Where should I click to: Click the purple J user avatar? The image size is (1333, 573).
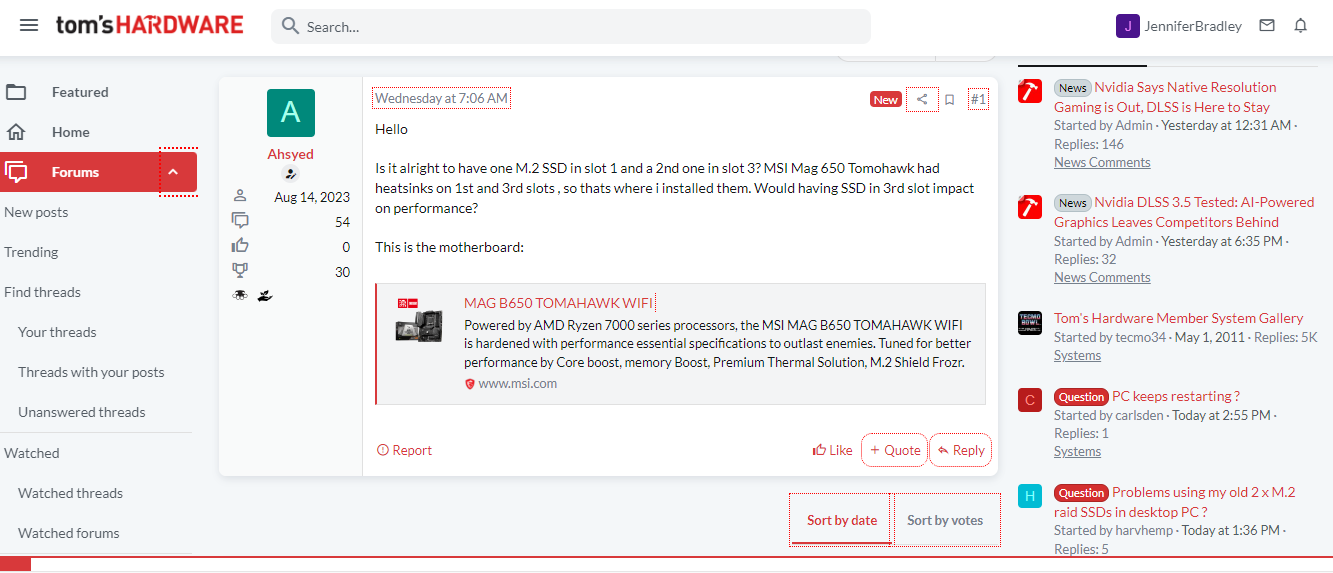(x=1127, y=26)
